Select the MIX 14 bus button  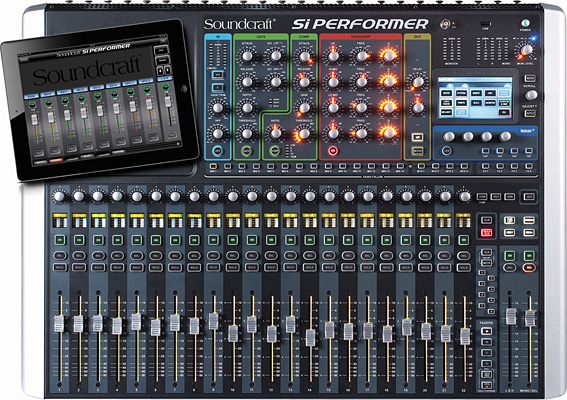click(400, 166)
